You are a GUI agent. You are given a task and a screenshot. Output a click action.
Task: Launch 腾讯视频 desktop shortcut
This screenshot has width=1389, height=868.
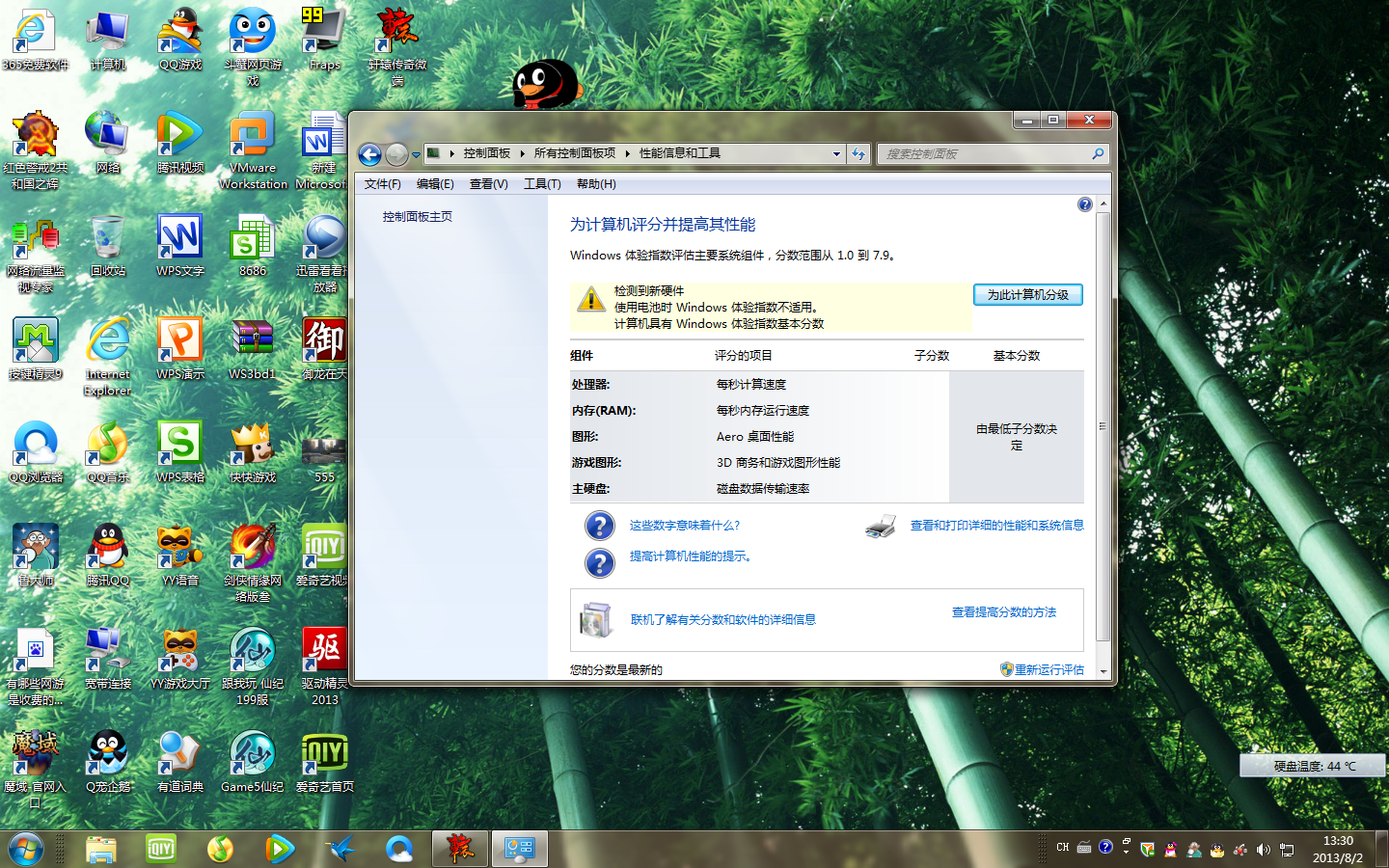180,143
